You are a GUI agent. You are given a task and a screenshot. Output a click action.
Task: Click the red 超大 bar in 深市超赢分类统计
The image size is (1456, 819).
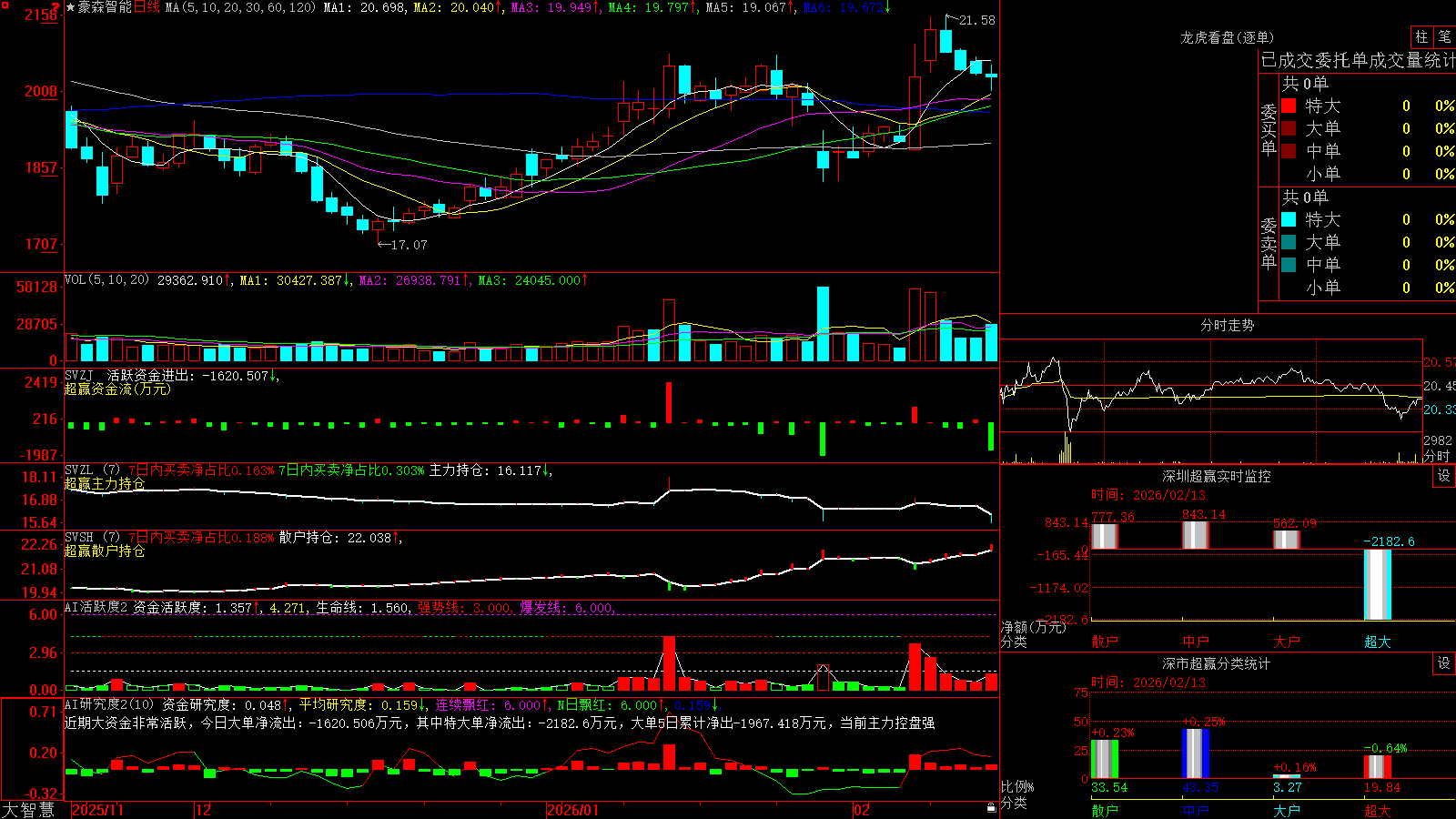[1378, 766]
